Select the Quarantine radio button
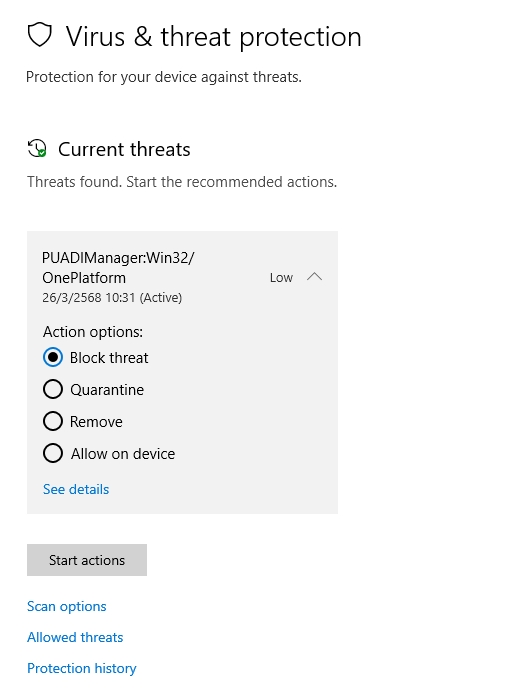The image size is (519, 694). point(53,389)
